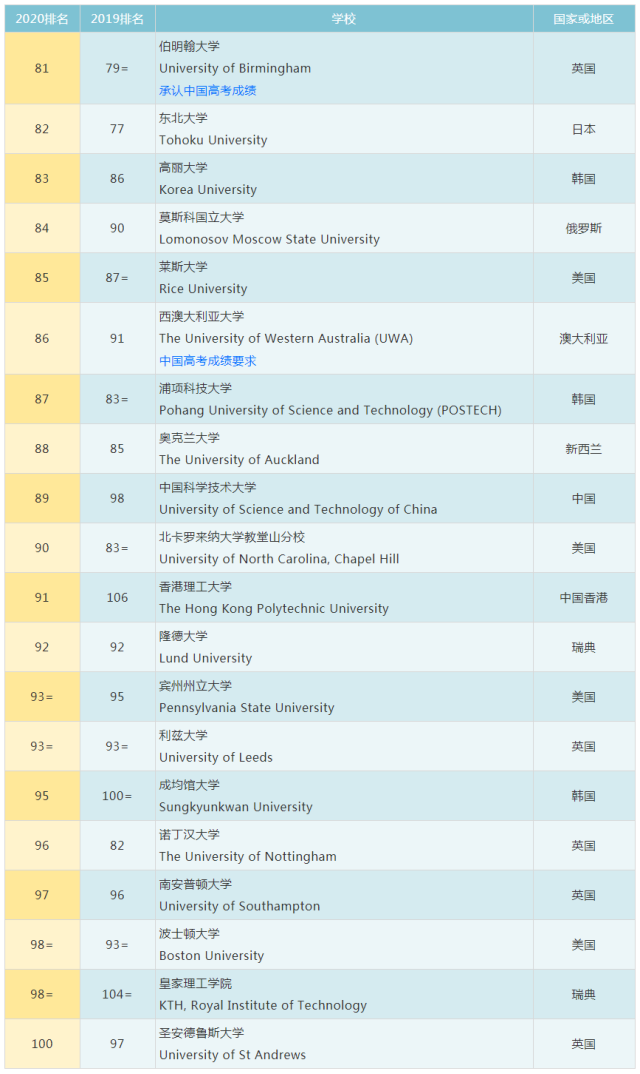Select the text 宾州州立大学
Viewport: 640px width, 1074px height.
pyautogui.click(x=195, y=686)
